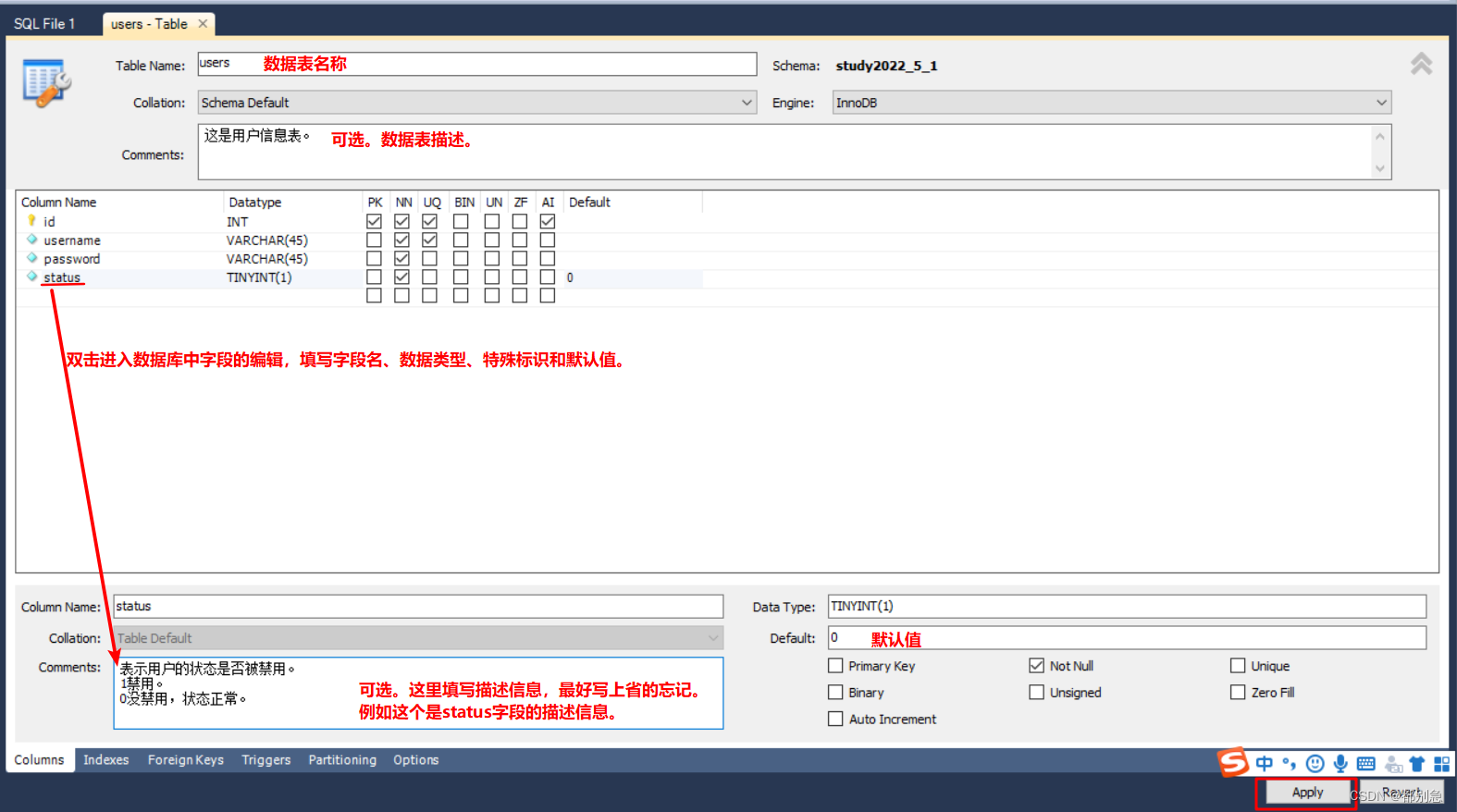Select the Columns tab
This screenshot has width=1457, height=812.
click(39, 759)
